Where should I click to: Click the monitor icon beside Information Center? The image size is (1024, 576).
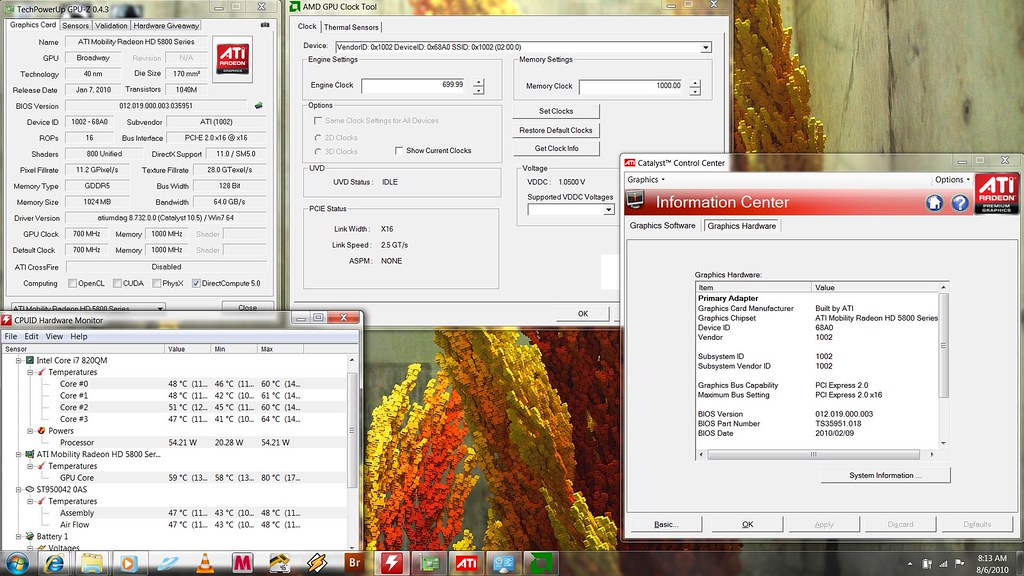(x=635, y=200)
